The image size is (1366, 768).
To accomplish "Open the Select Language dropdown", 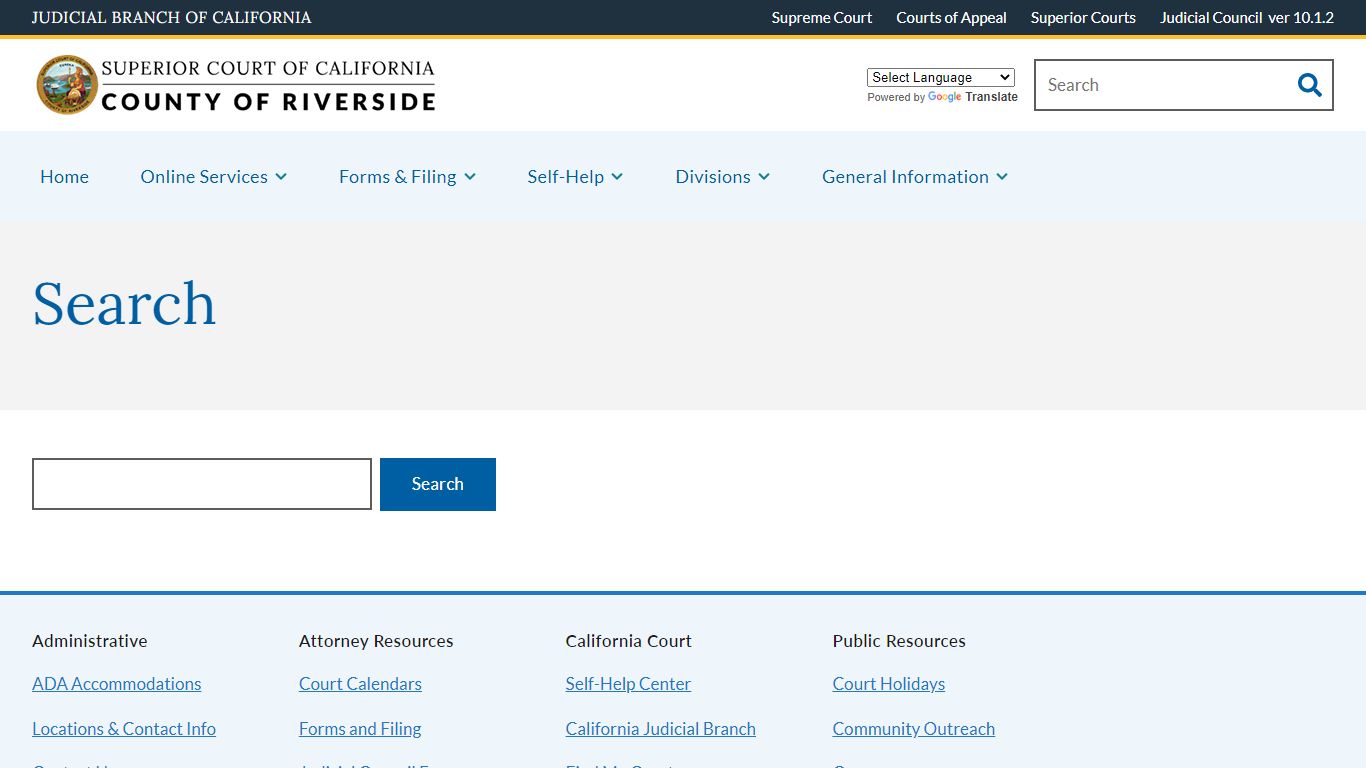I will 941,77.
